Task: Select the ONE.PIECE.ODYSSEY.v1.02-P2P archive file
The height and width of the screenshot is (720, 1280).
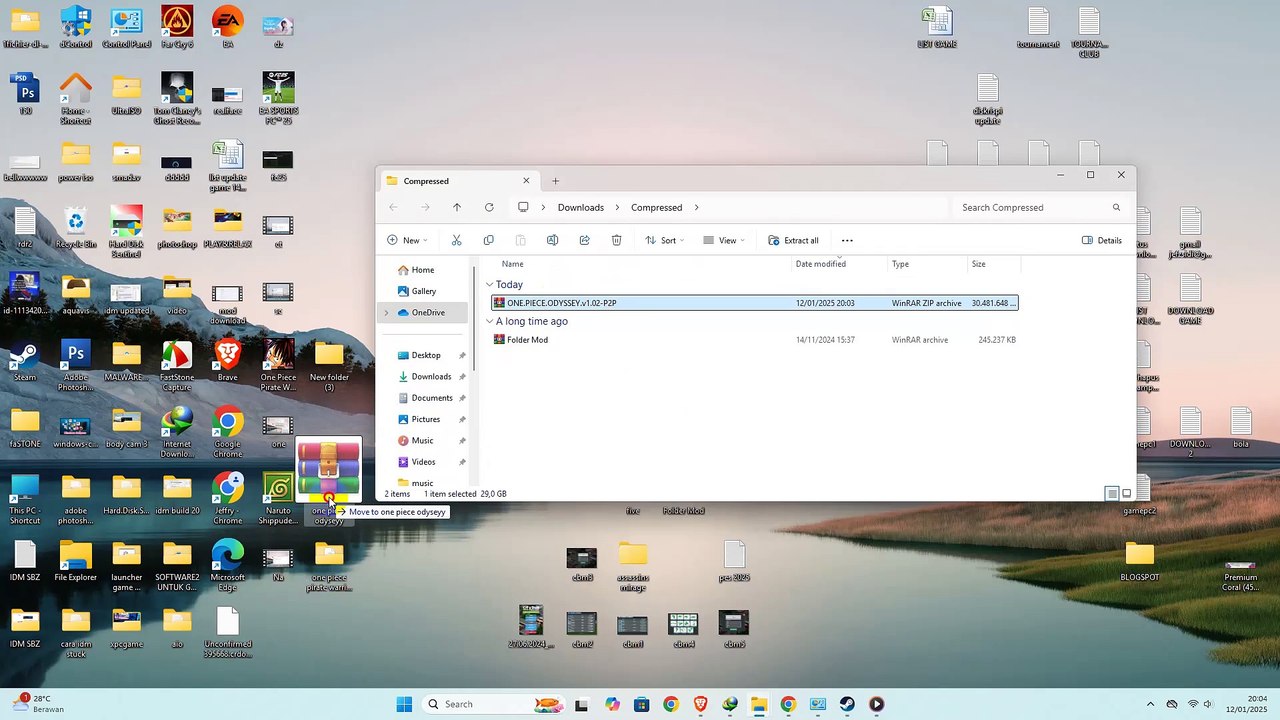Action: pyautogui.click(x=755, y=303)
